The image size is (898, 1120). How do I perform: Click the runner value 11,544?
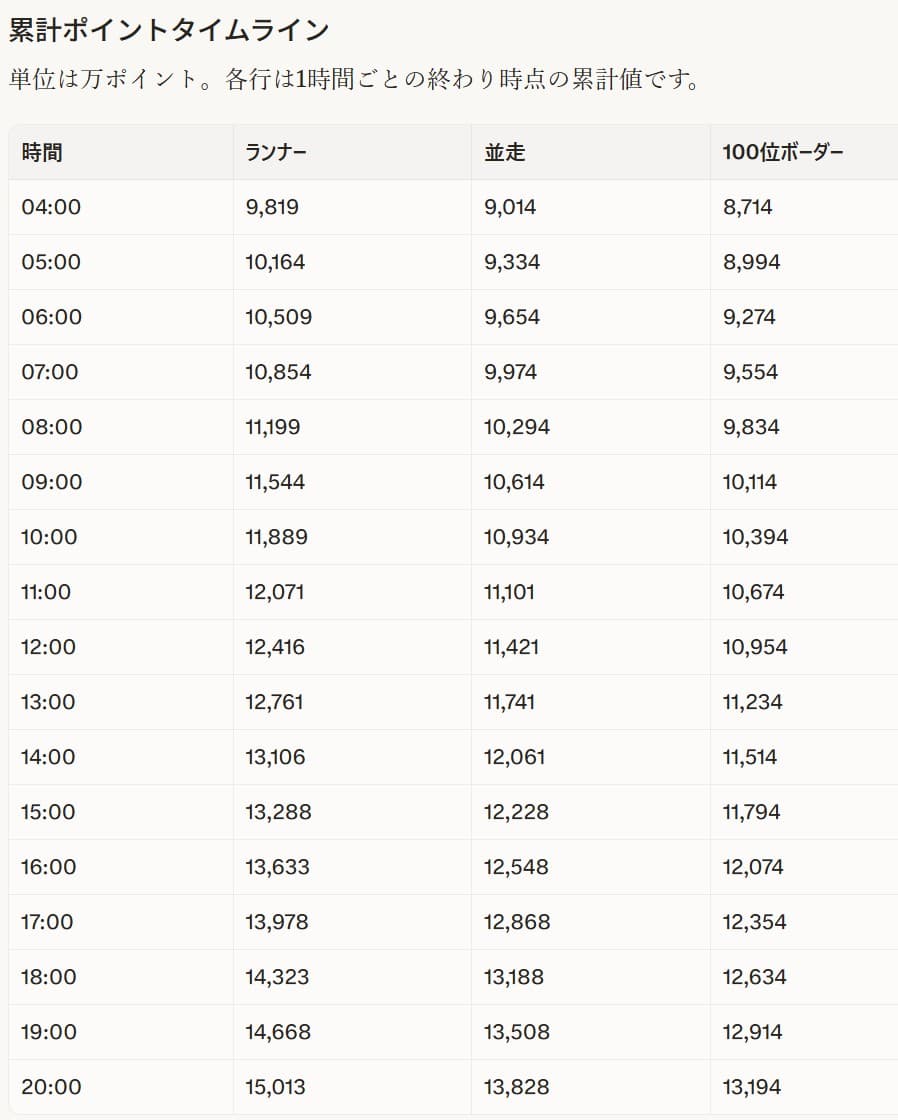[276, 483]
